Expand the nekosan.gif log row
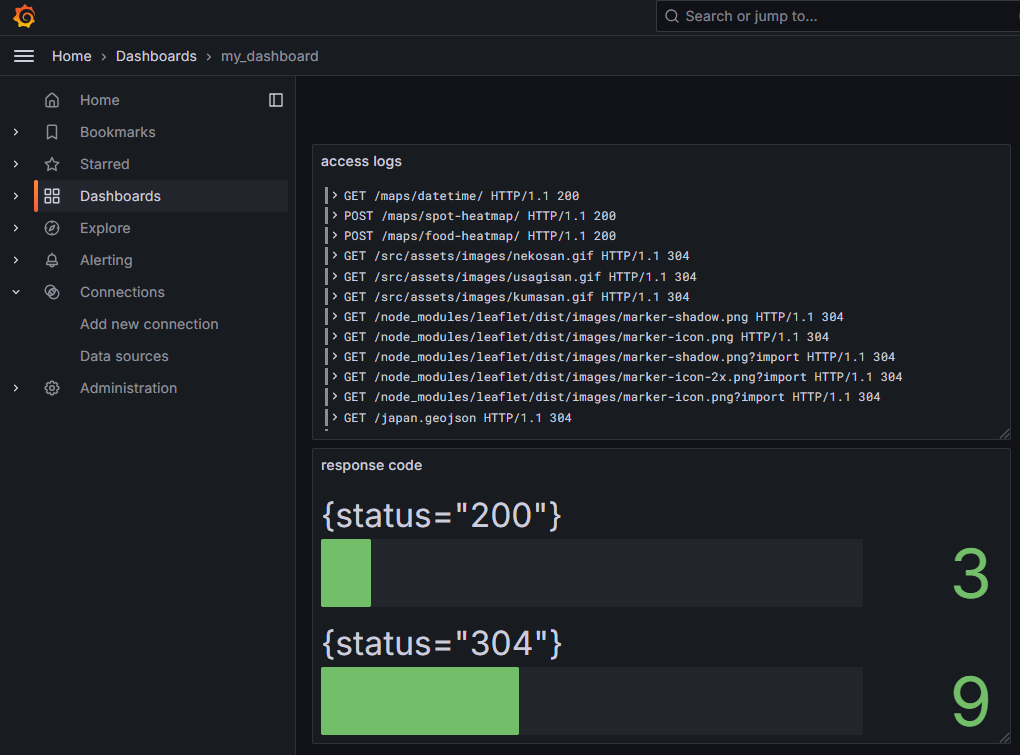 point(335,256)
